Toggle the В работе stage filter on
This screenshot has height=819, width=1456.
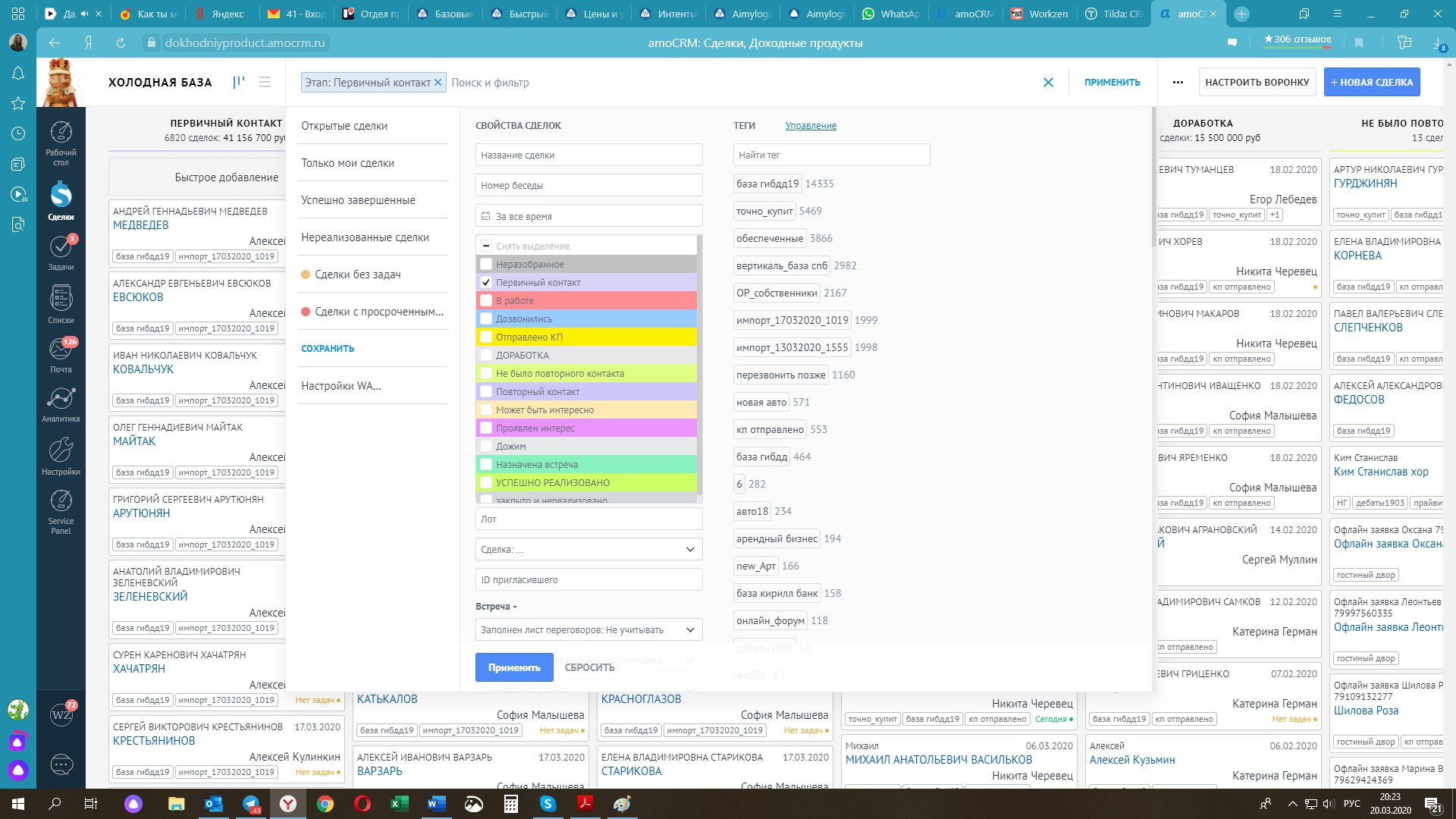(485, 300)
